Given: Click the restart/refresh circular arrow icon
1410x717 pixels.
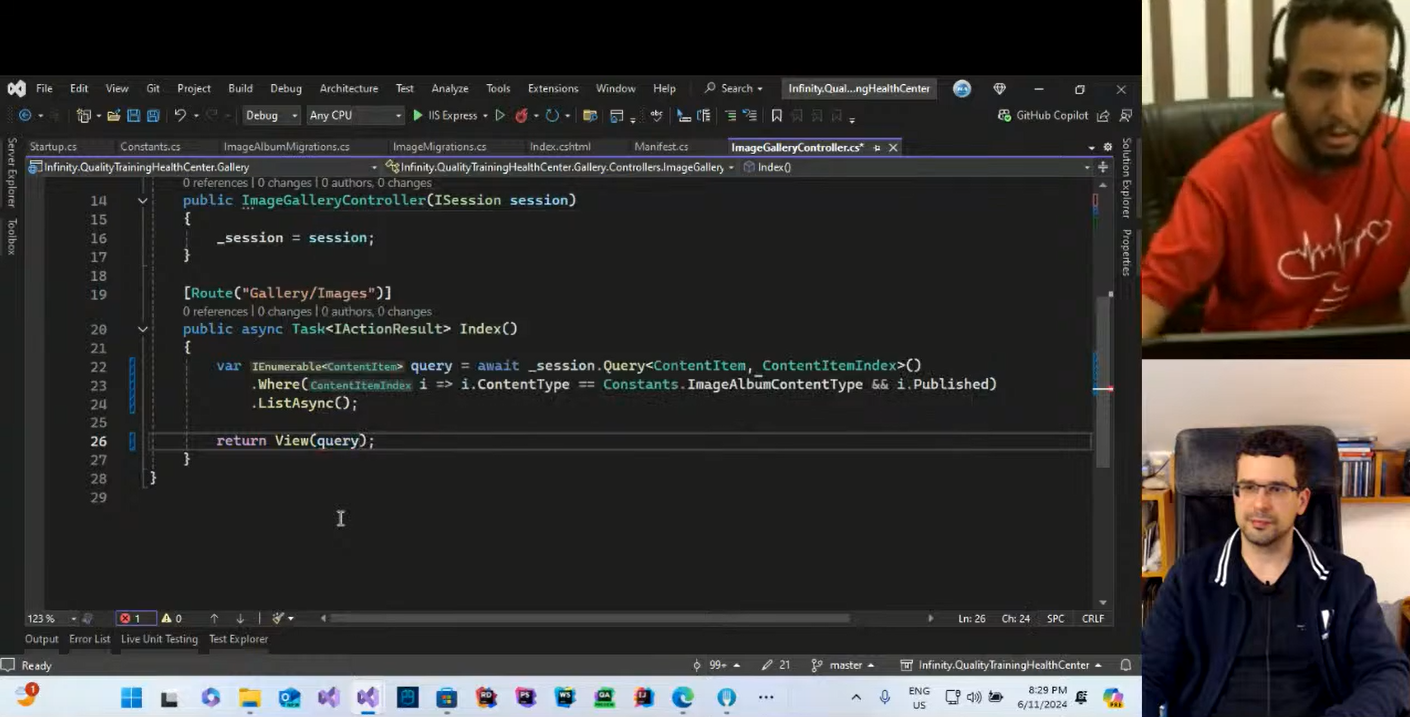Looking at the screenshot, I should [552, 116].
